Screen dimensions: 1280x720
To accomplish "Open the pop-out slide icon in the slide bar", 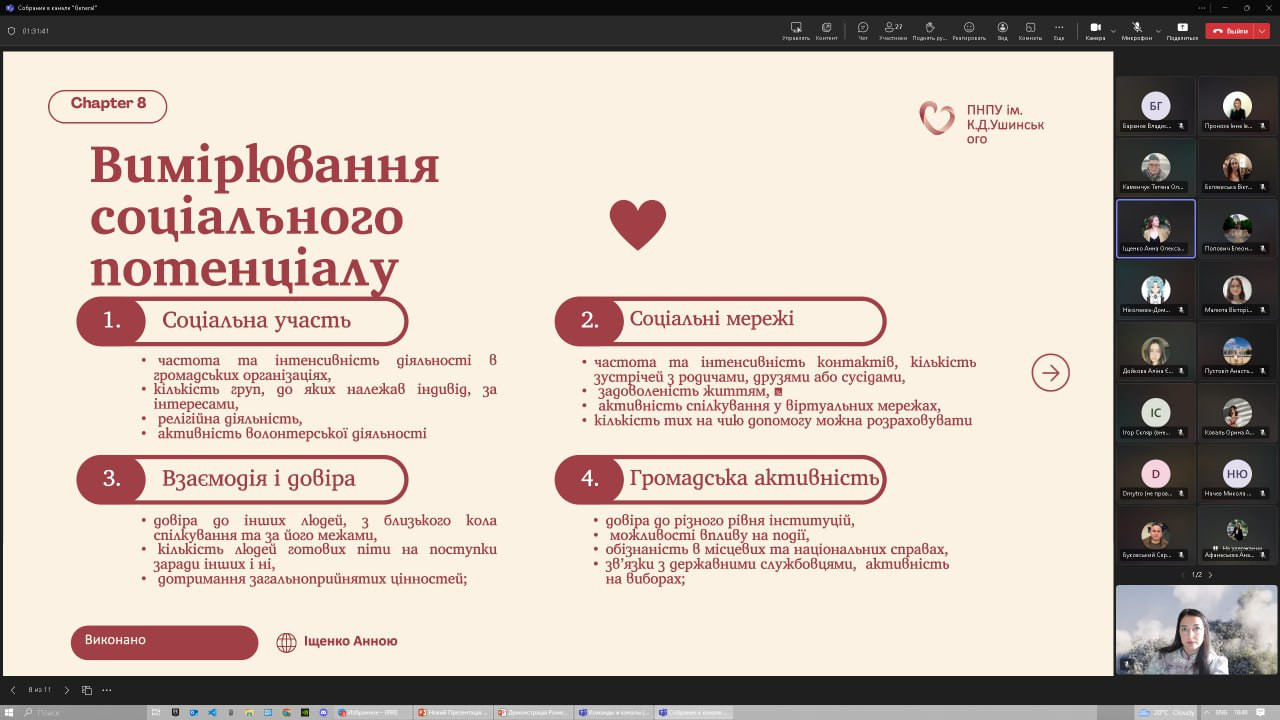I will [87, 690].
